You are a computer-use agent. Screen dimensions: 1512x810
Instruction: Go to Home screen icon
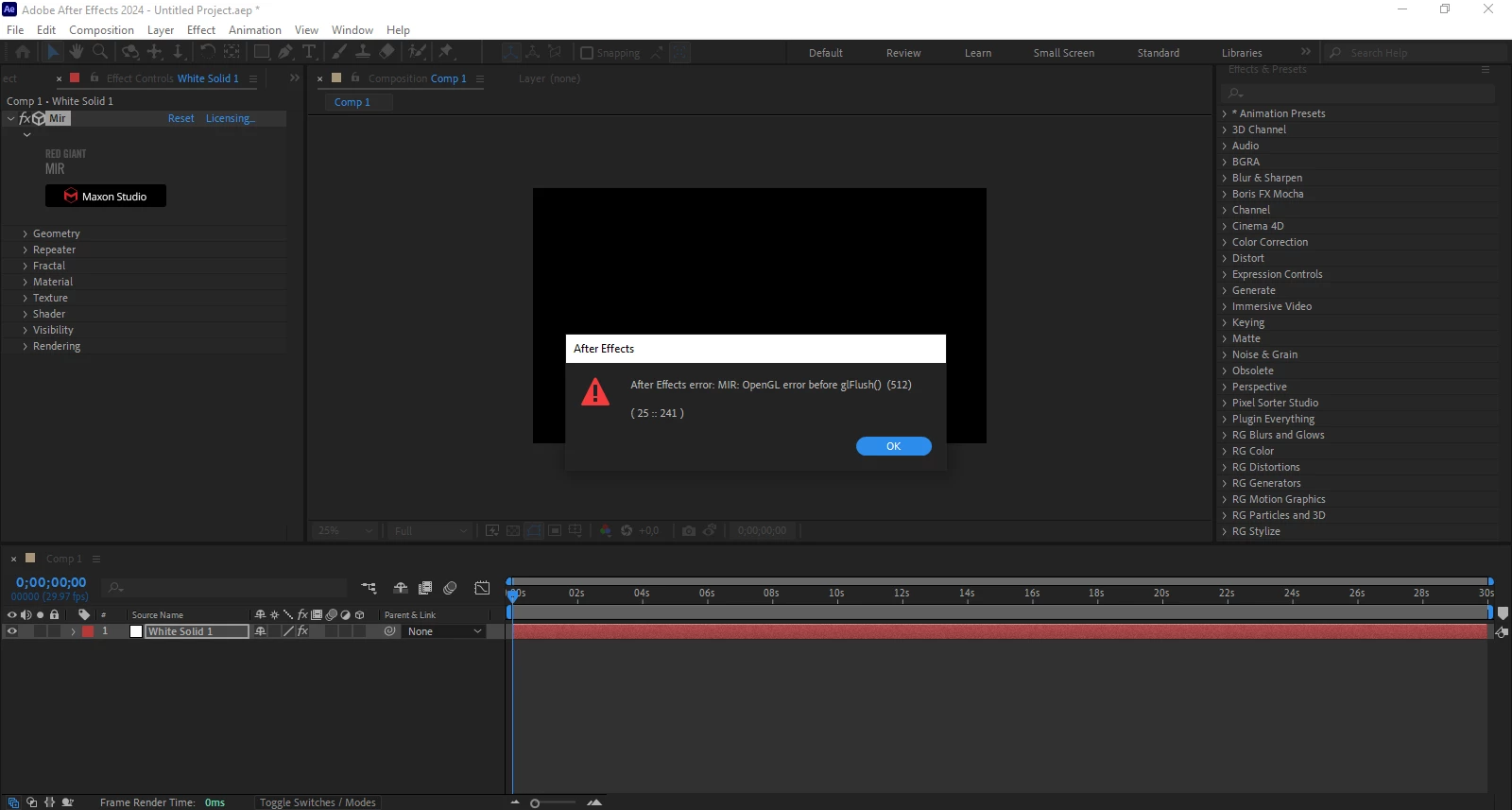click(x=23, y=52)
